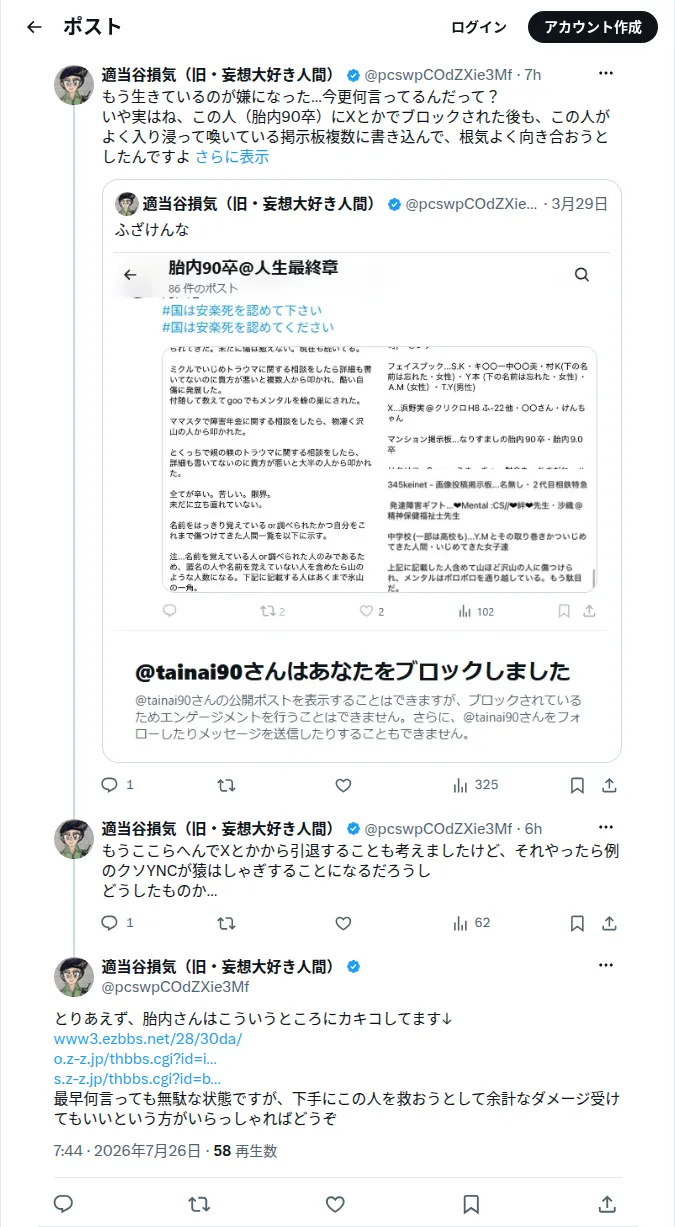Image resolution: width=675 pixels, height=1227 pixels.
Task: Open the avatar of the 6h post
Action: click(x=74, y=838)
